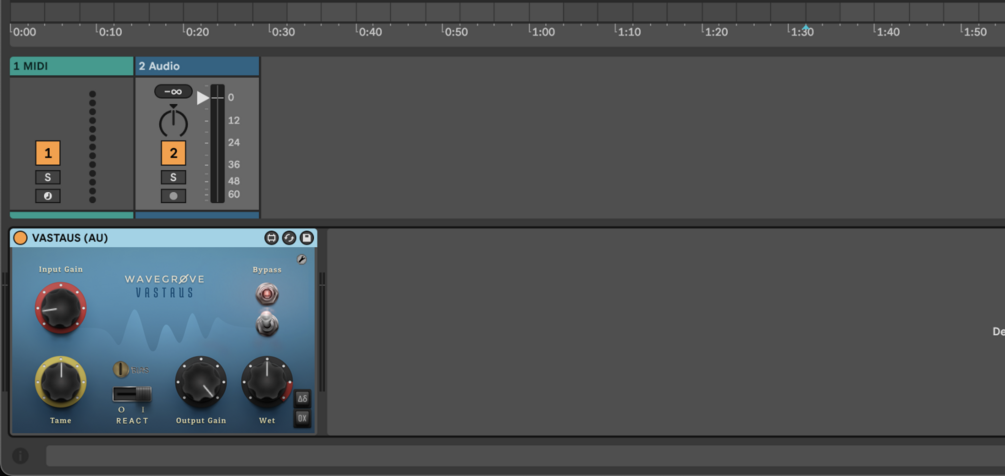Click the 1:50 mark on the time ruler
The width and height of the screenshot is (1005, 476).
(974, 32)
